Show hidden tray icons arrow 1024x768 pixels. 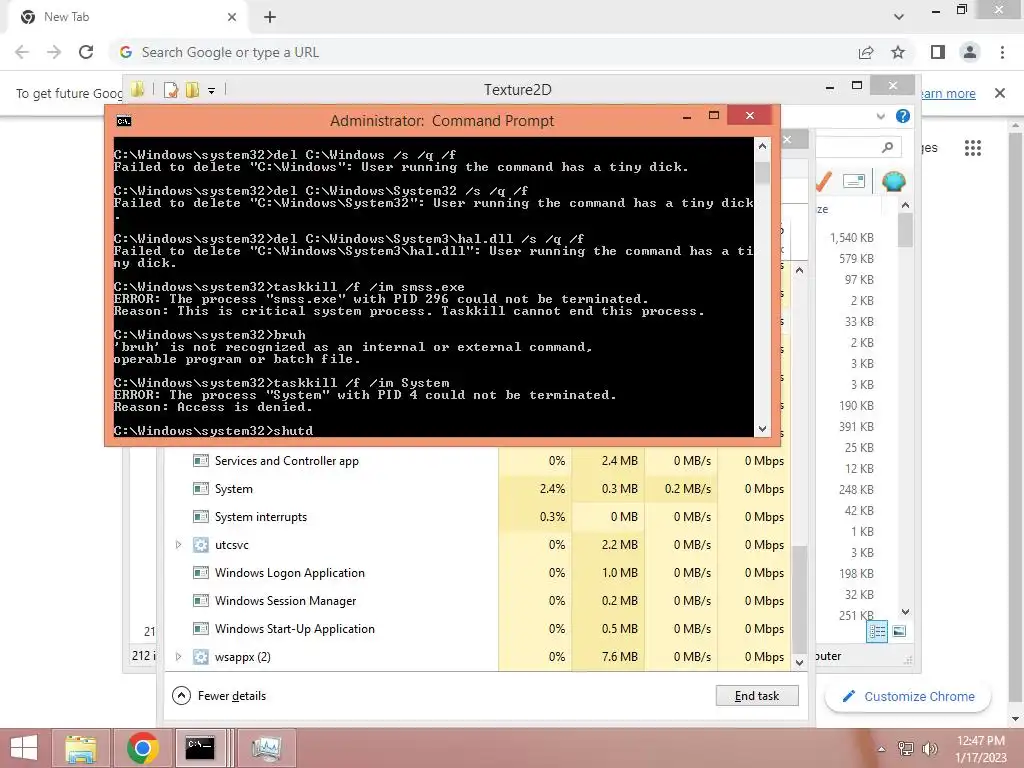881,749
